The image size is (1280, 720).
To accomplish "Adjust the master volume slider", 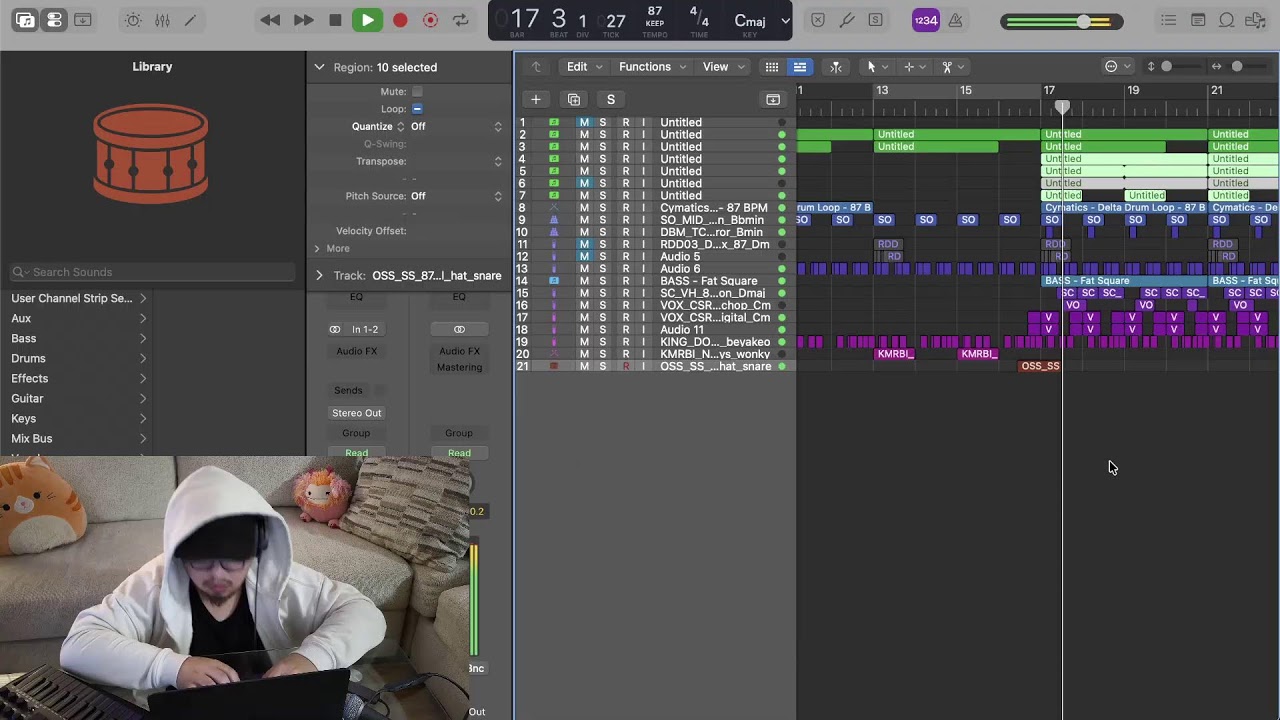I will (1061, 21).
